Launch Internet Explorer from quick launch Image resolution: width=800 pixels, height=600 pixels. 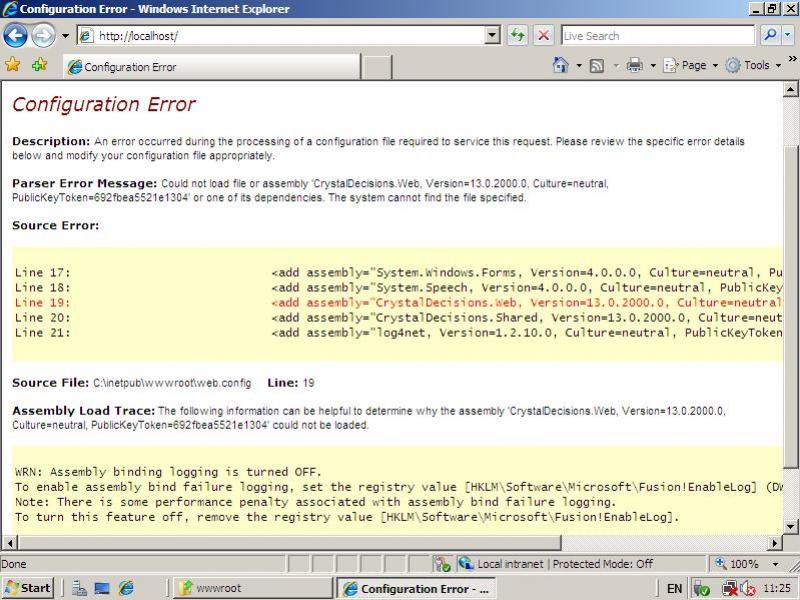click(x=126, y=588)
